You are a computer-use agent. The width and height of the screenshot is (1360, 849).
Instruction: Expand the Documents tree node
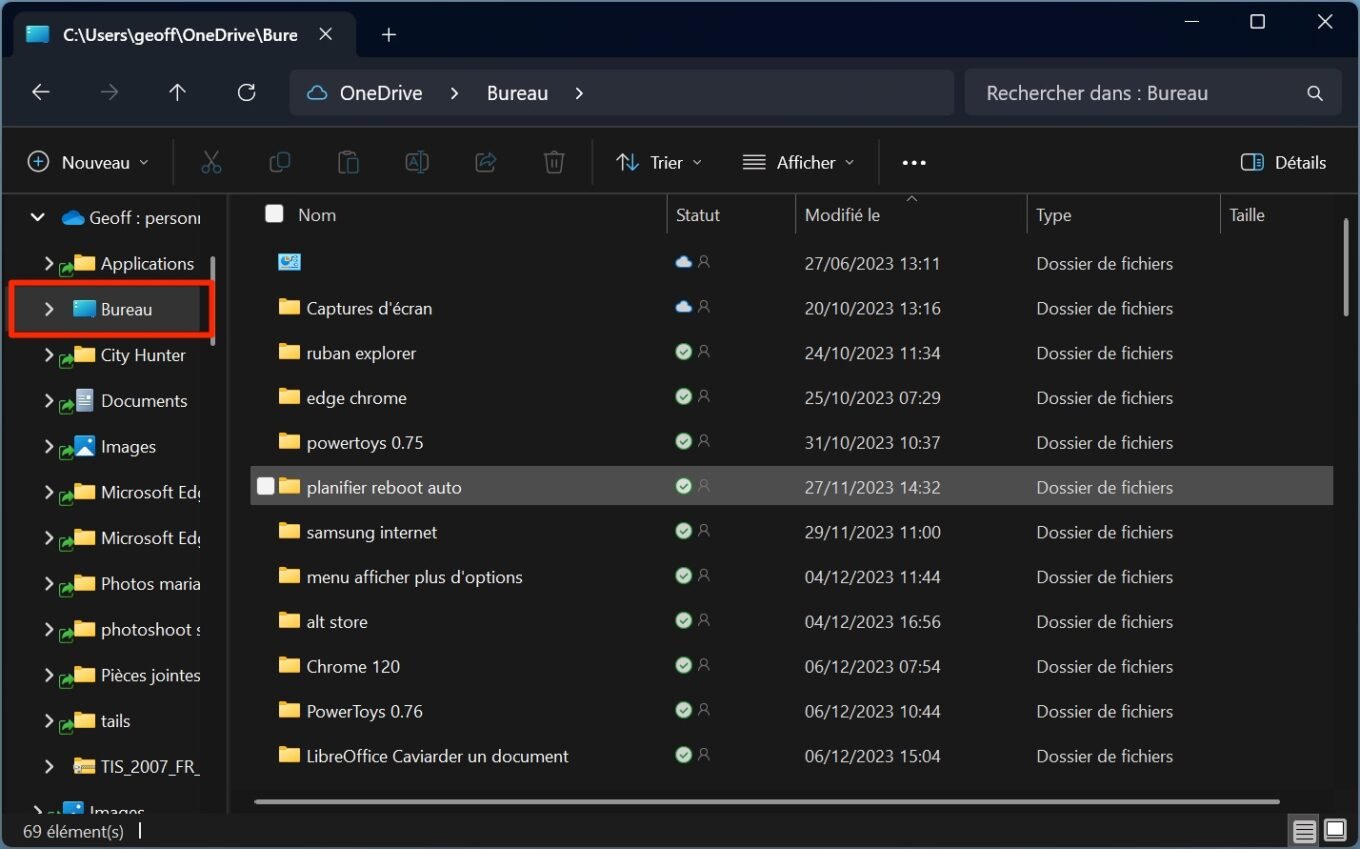[x=48, y=400]
